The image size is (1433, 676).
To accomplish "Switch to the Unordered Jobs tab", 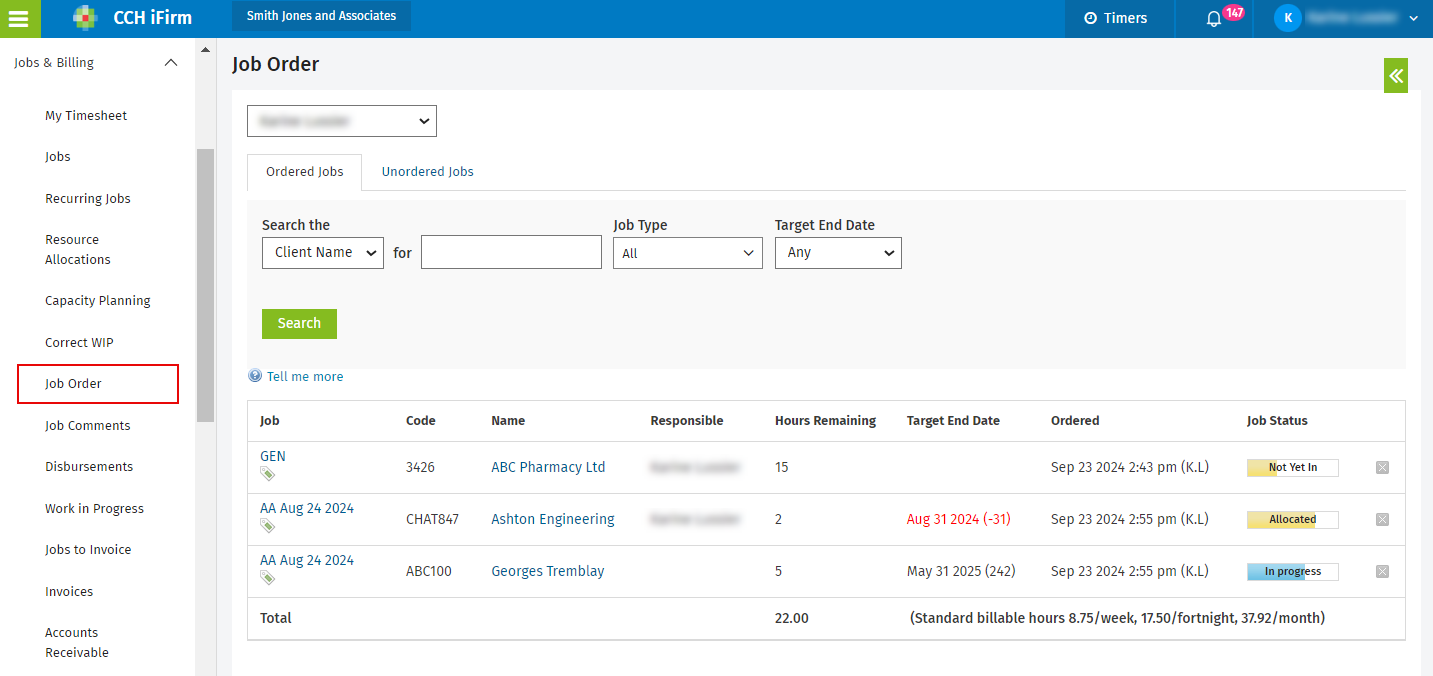I will (x=427, y=172).
